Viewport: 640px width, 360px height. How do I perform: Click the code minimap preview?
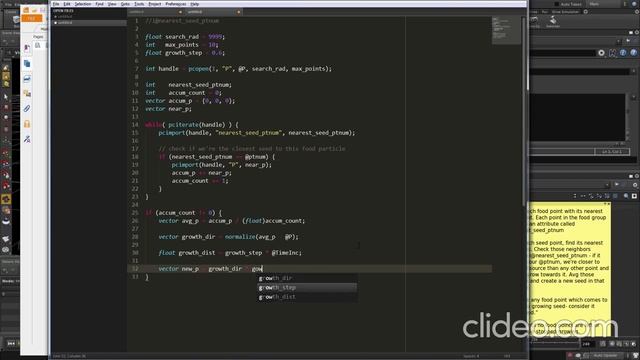pyautogui.click(x=506, y=31)
